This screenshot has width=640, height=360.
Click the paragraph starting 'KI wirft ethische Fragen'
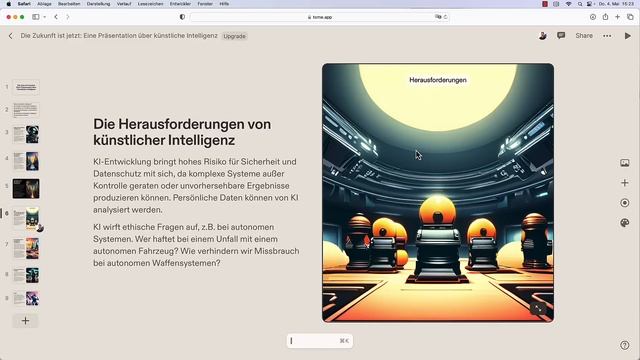coord(196,245)
